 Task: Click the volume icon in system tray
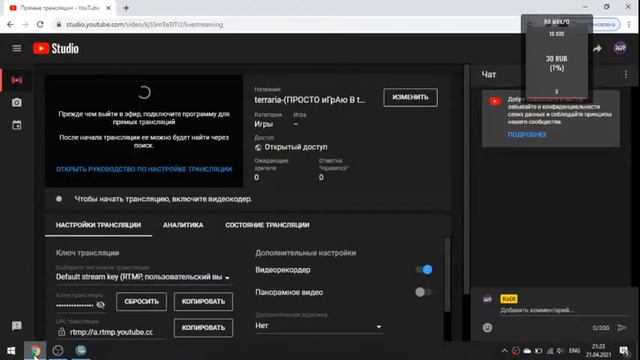point(560,351)
